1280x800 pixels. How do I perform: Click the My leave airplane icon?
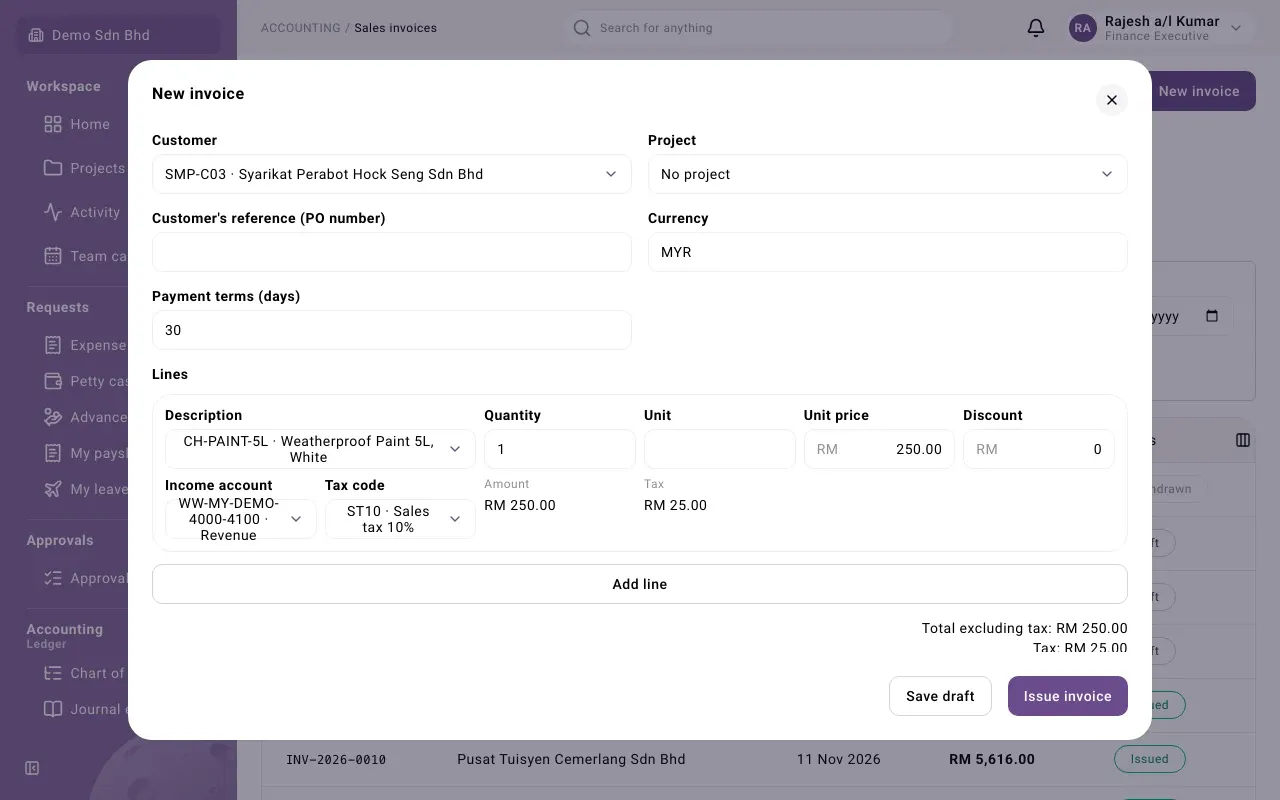coord(53,489)
